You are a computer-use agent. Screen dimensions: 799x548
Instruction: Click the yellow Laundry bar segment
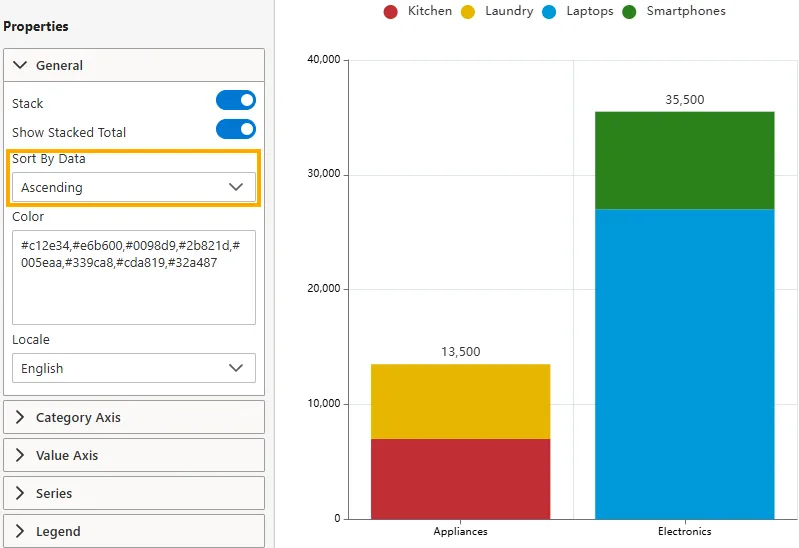click(460, 401)
